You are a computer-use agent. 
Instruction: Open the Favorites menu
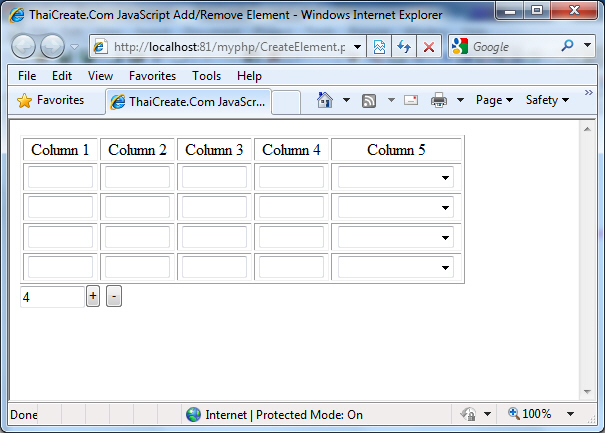pos(152,76)
